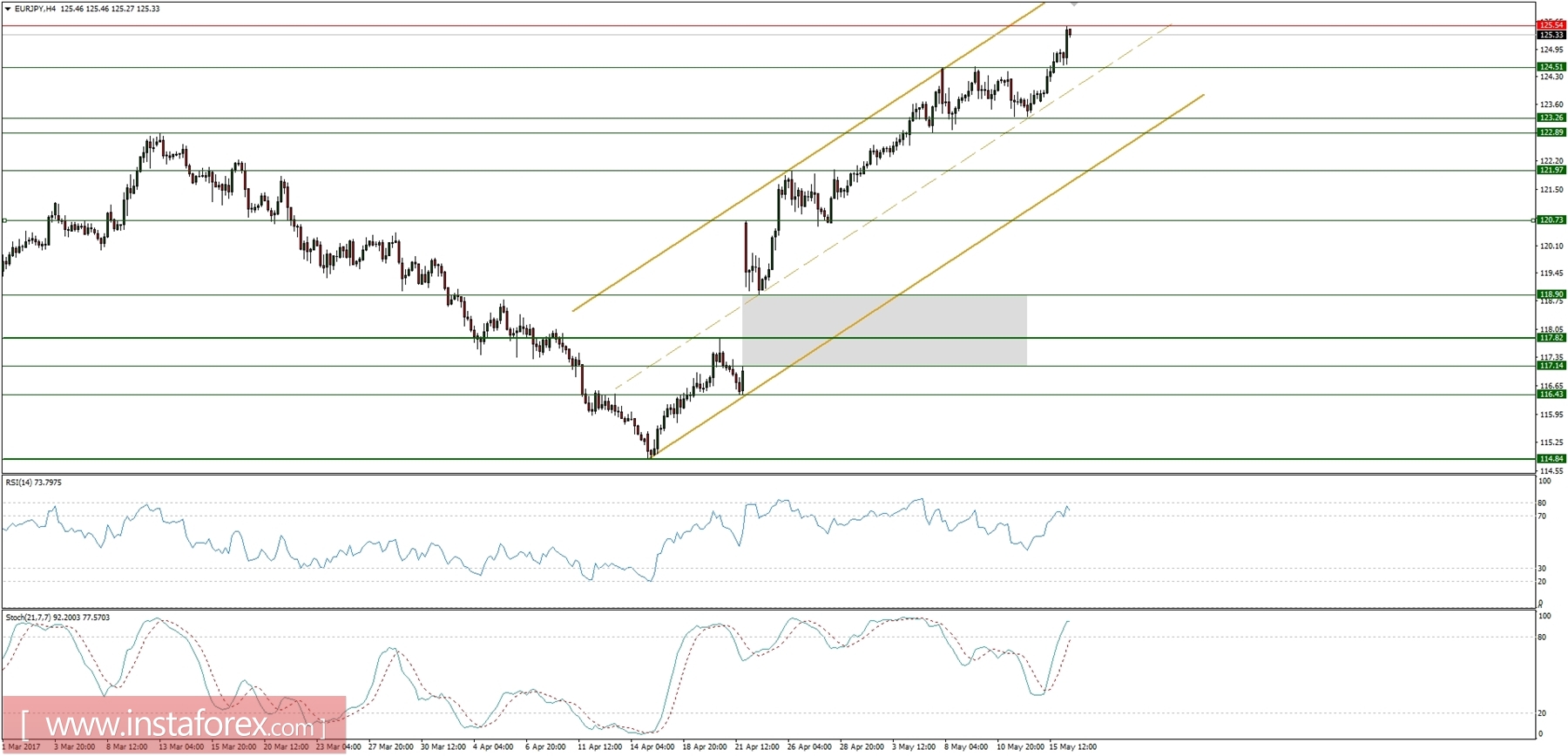Click the 11 Apr 12:00 time axis label
This screenshot has height=756, width=1568.
600,746
